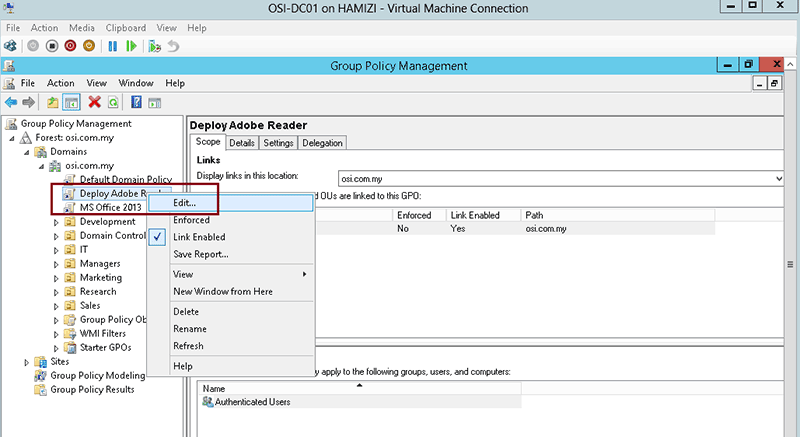The width and height of the screenshot is (800, 437).
Task: Expand the Managers OU
Action: (56, 264)
